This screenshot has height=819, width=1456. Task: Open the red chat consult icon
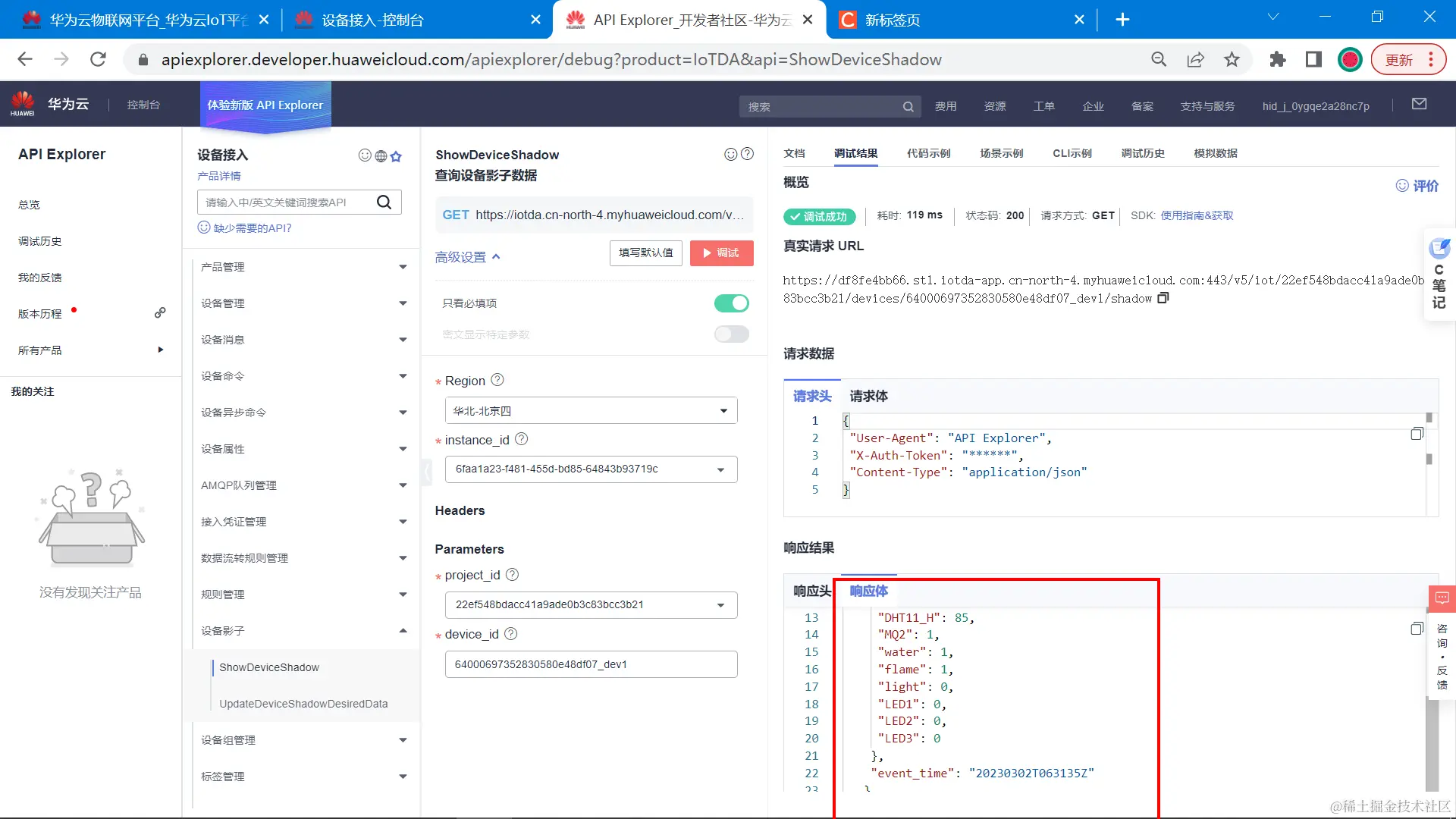pyautogui.click(x=1442, y=598)
